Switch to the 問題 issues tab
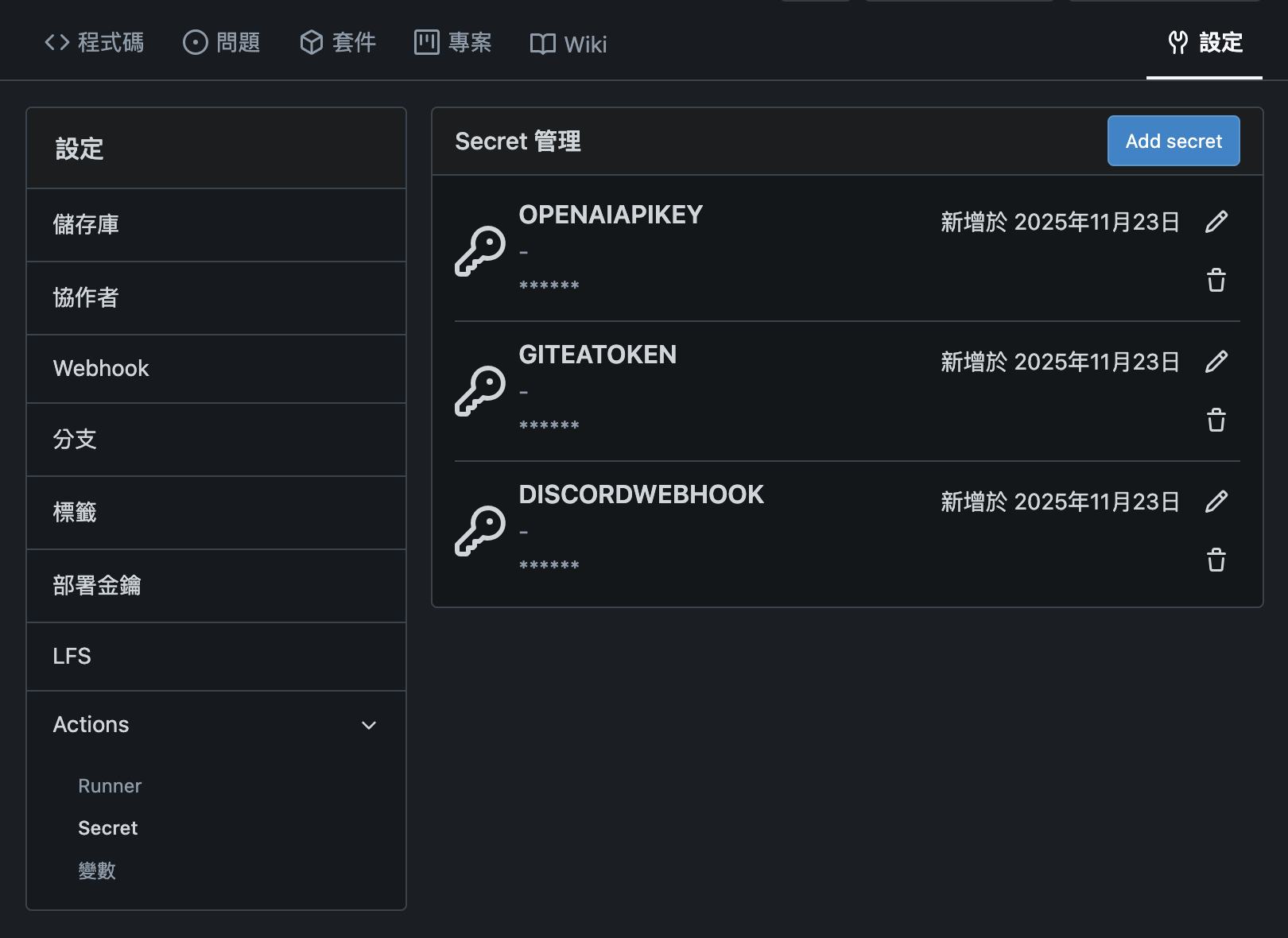Screen dimensions: 1288x938 (222, 44)
